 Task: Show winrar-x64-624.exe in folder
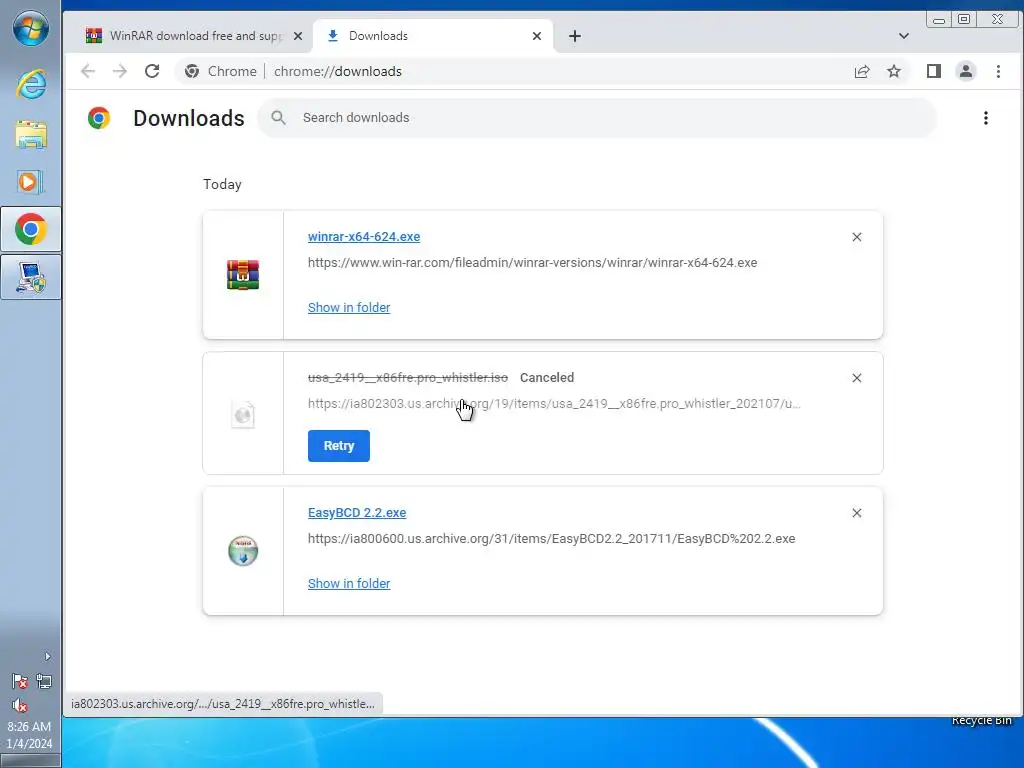[x=349, y=308]
